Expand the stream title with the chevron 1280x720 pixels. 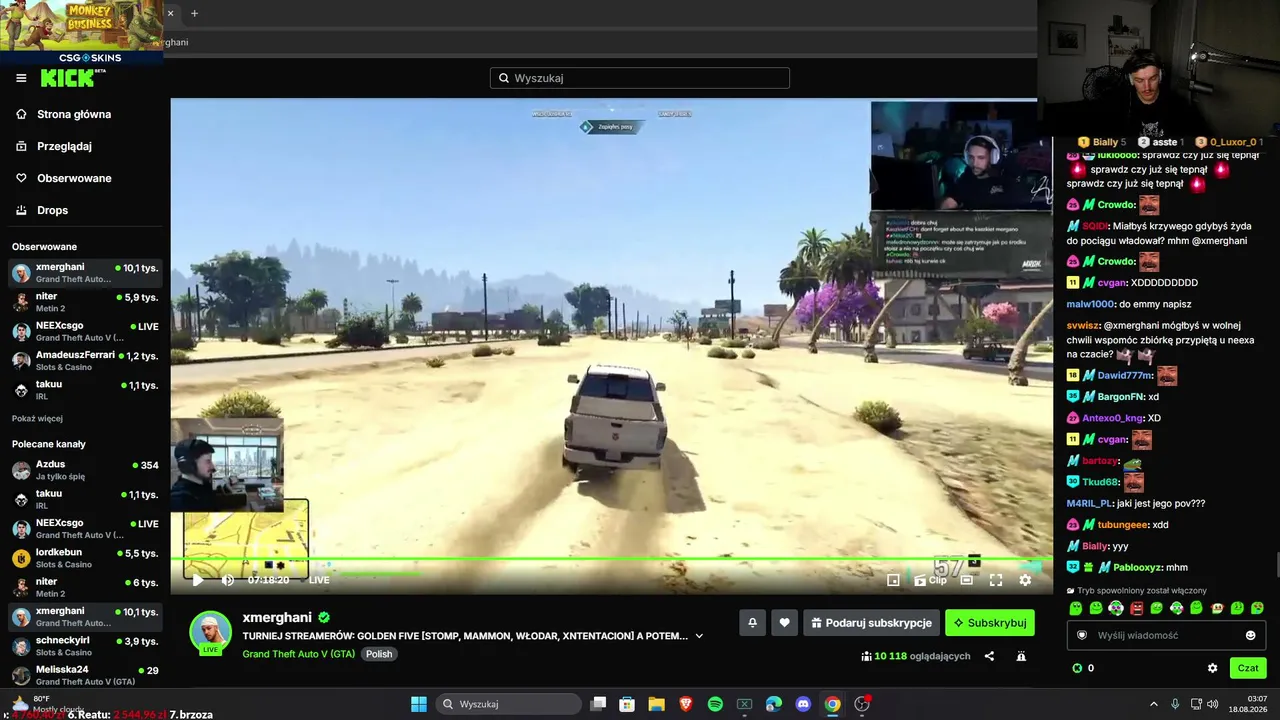click(699, 636)
